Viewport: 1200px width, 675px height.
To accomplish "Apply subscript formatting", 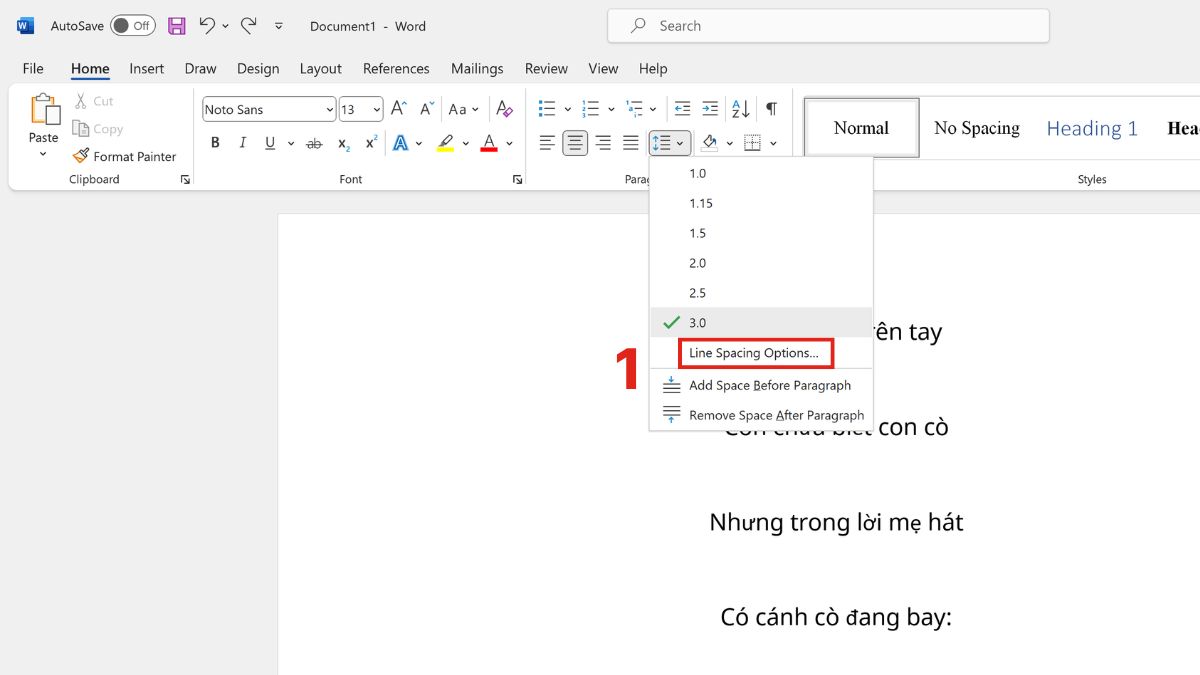I will [x=343, y=143].
